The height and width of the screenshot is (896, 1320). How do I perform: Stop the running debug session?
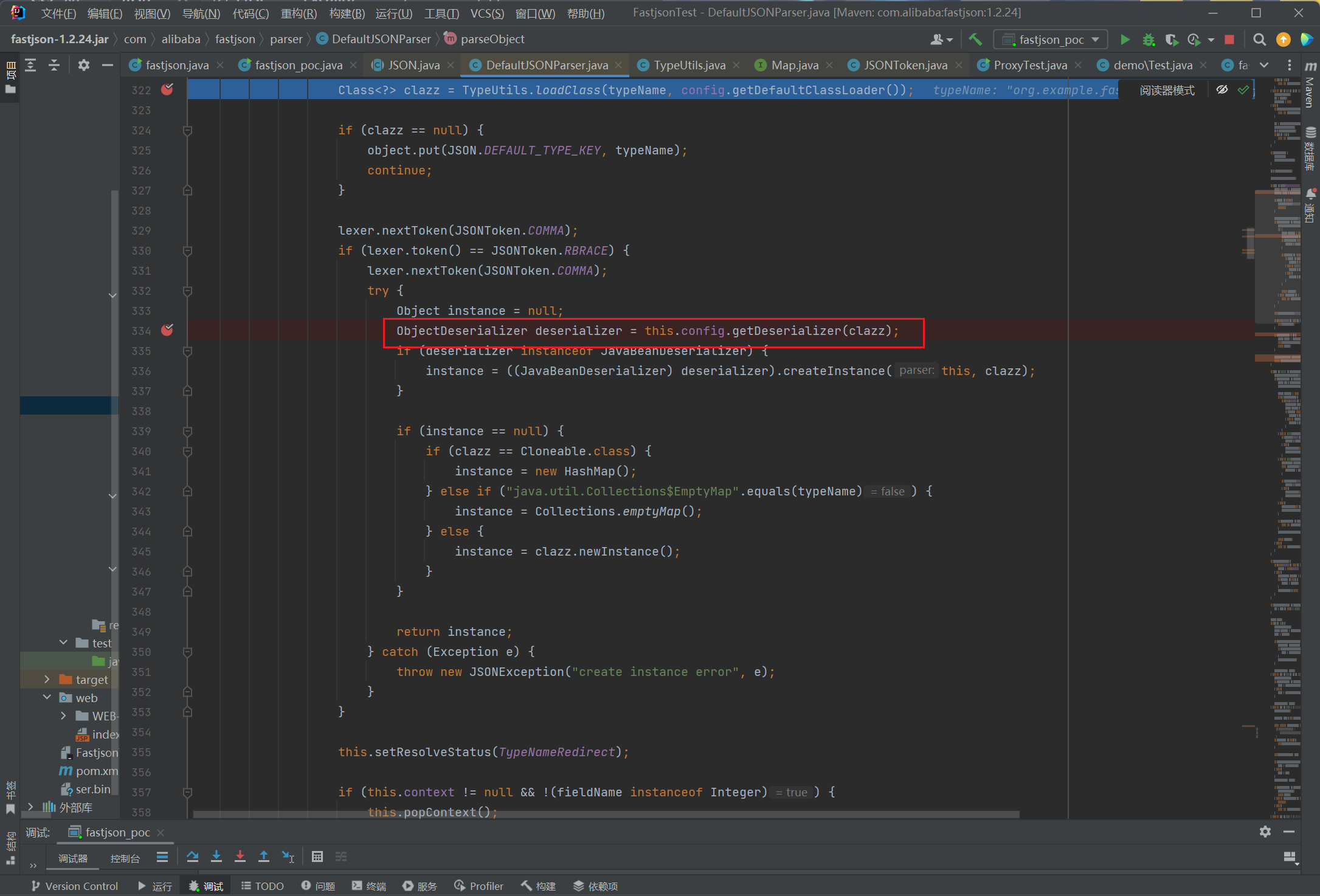coord(1229,40)
